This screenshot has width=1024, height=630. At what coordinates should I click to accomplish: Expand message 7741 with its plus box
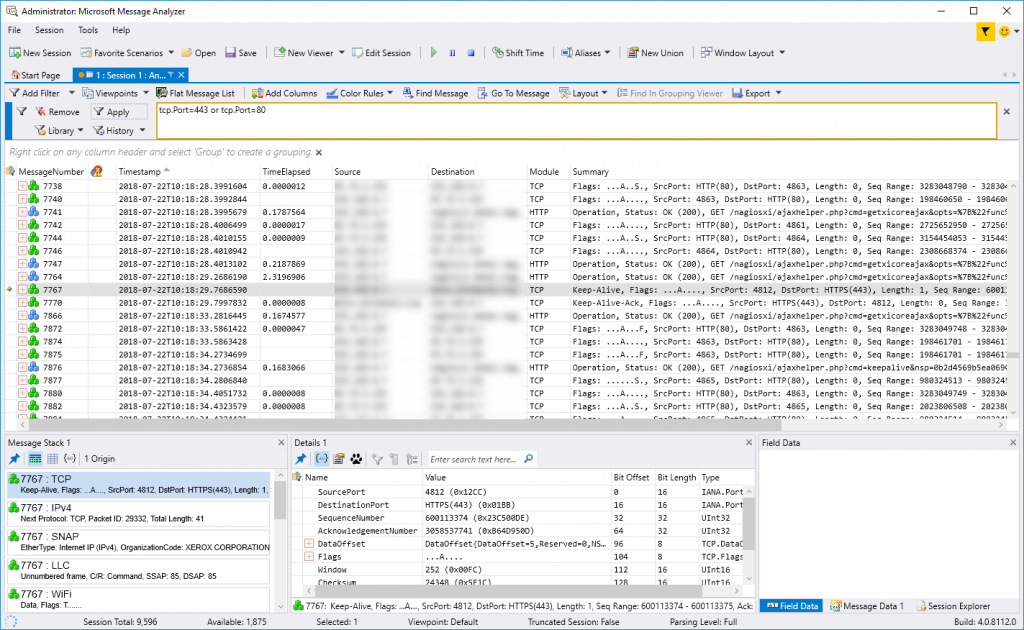tap(22, 212)
